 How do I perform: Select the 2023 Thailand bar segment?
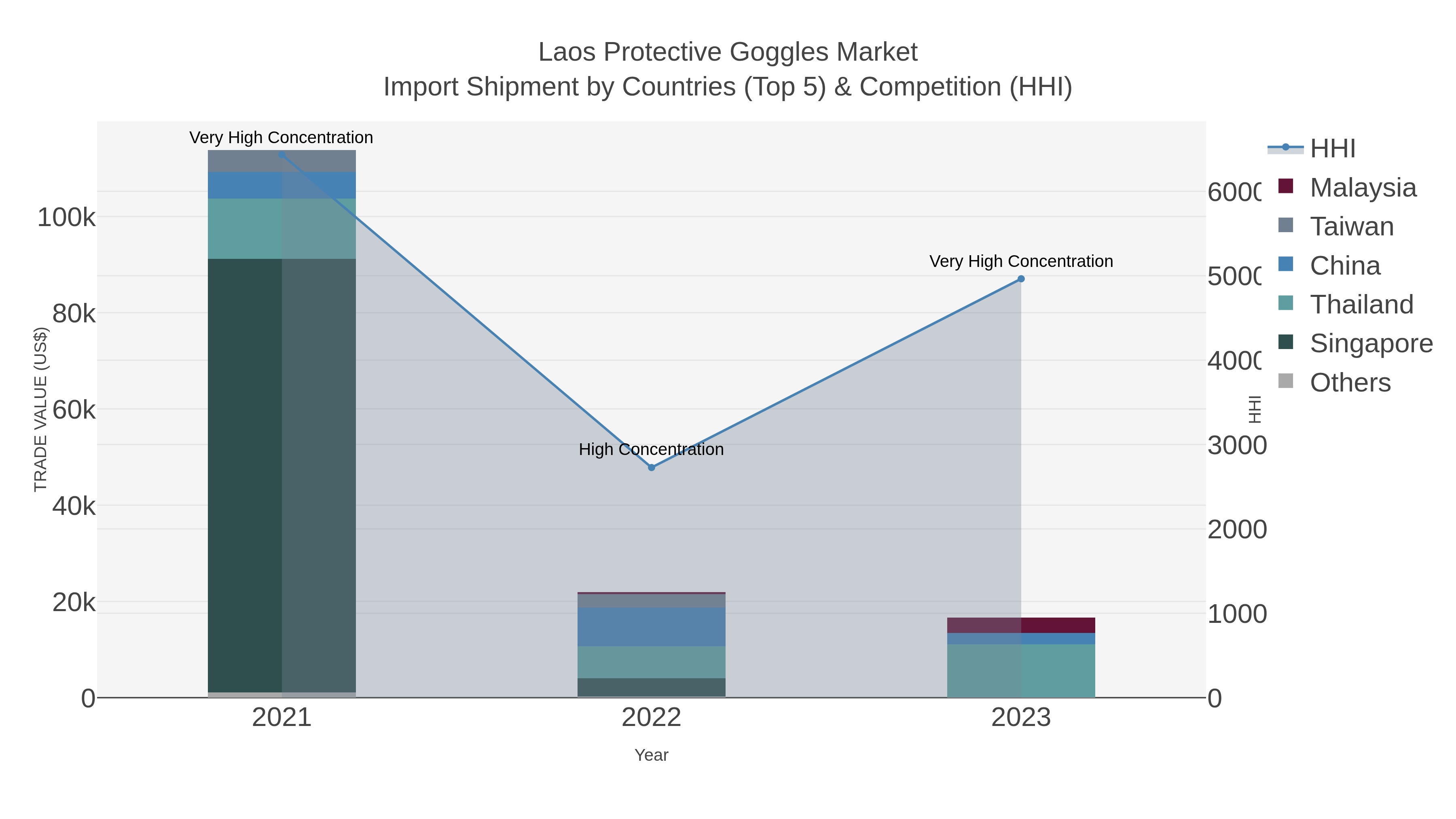tap(1021, 671)
